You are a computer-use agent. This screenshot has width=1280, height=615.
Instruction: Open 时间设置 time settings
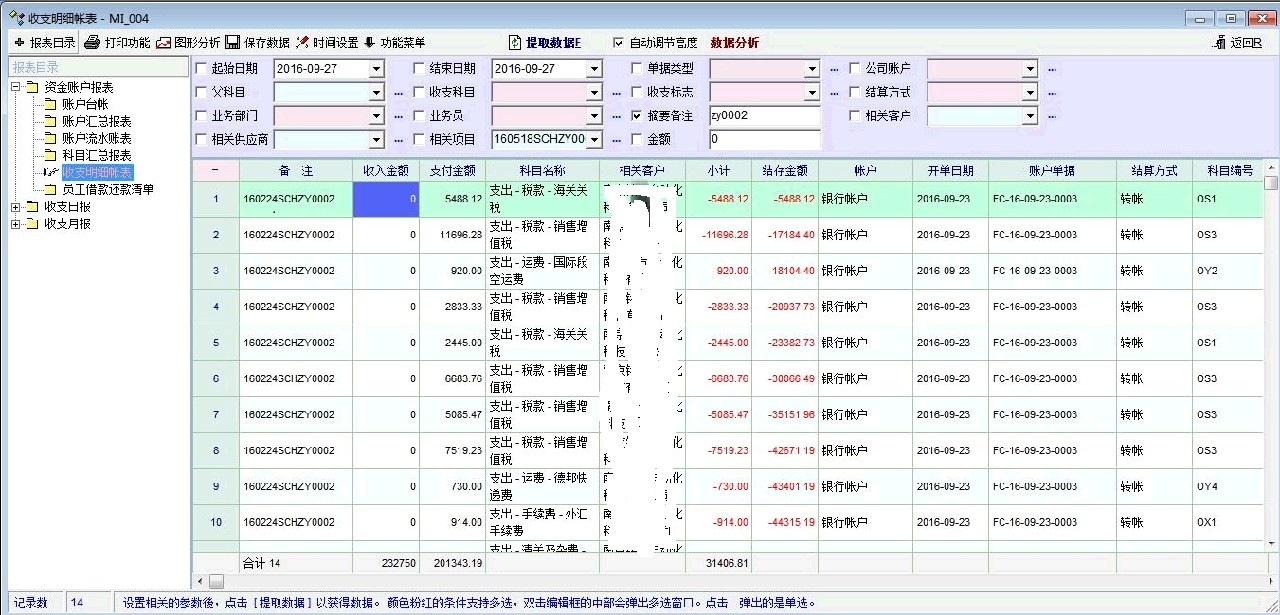tap(303, 43)
